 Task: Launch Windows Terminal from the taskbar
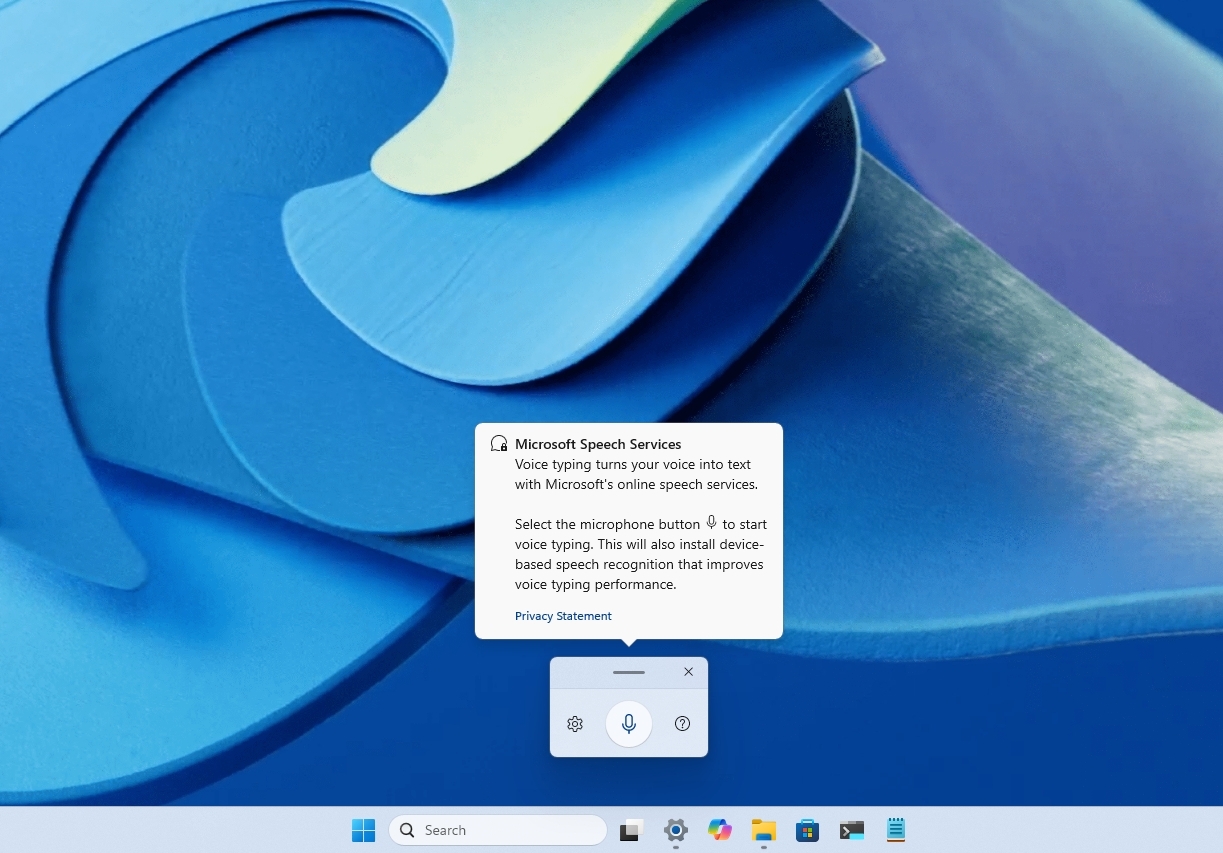pyautogui.click(x=851, y=830)
